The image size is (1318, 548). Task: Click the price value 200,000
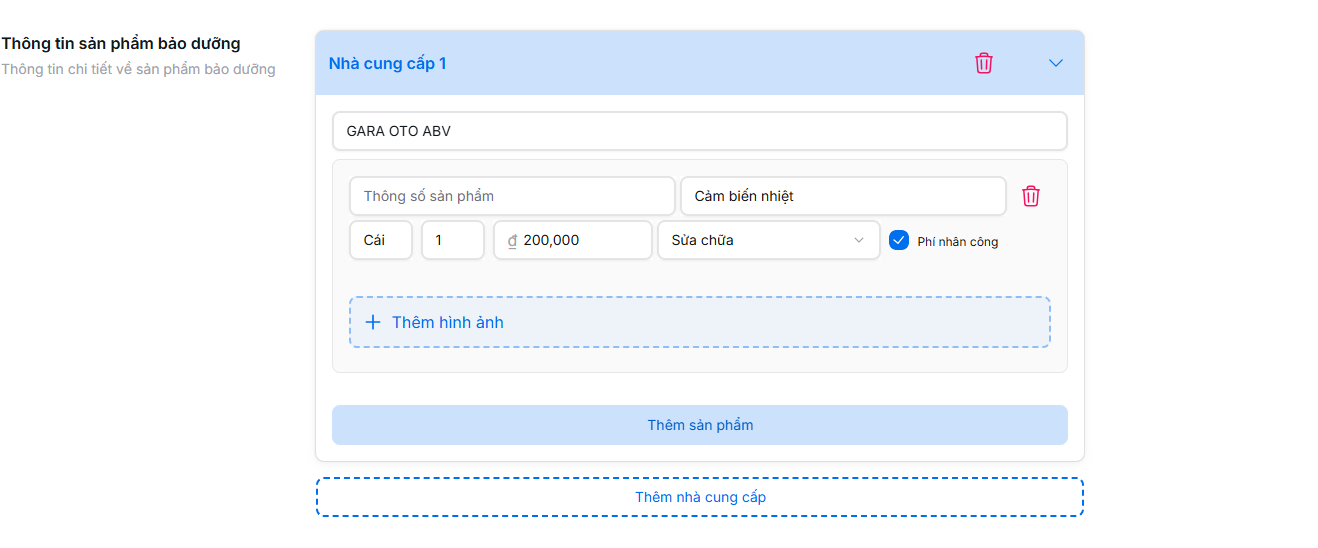point(552,240)
